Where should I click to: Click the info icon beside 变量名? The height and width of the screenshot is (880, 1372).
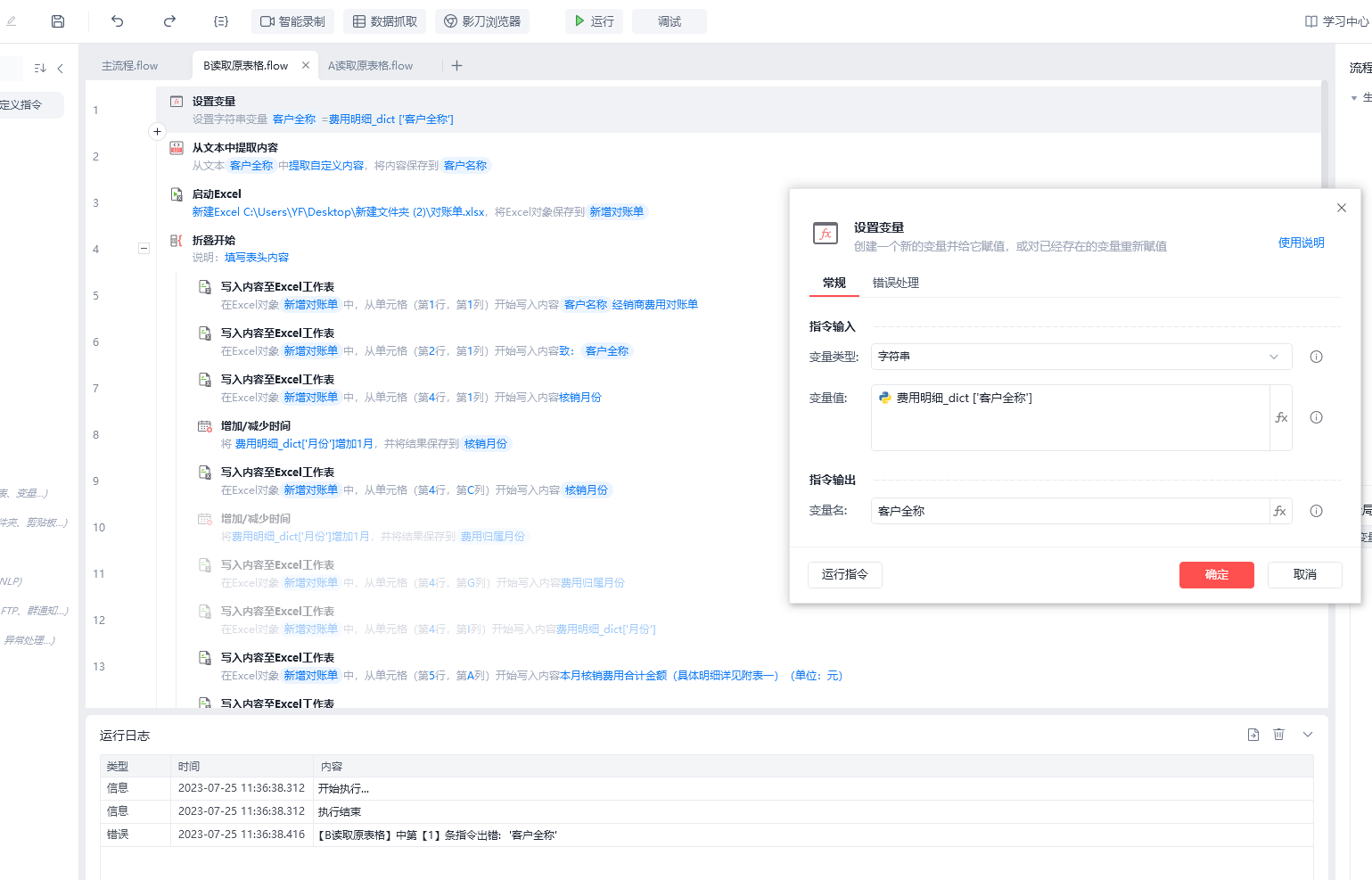(1317, 511)
